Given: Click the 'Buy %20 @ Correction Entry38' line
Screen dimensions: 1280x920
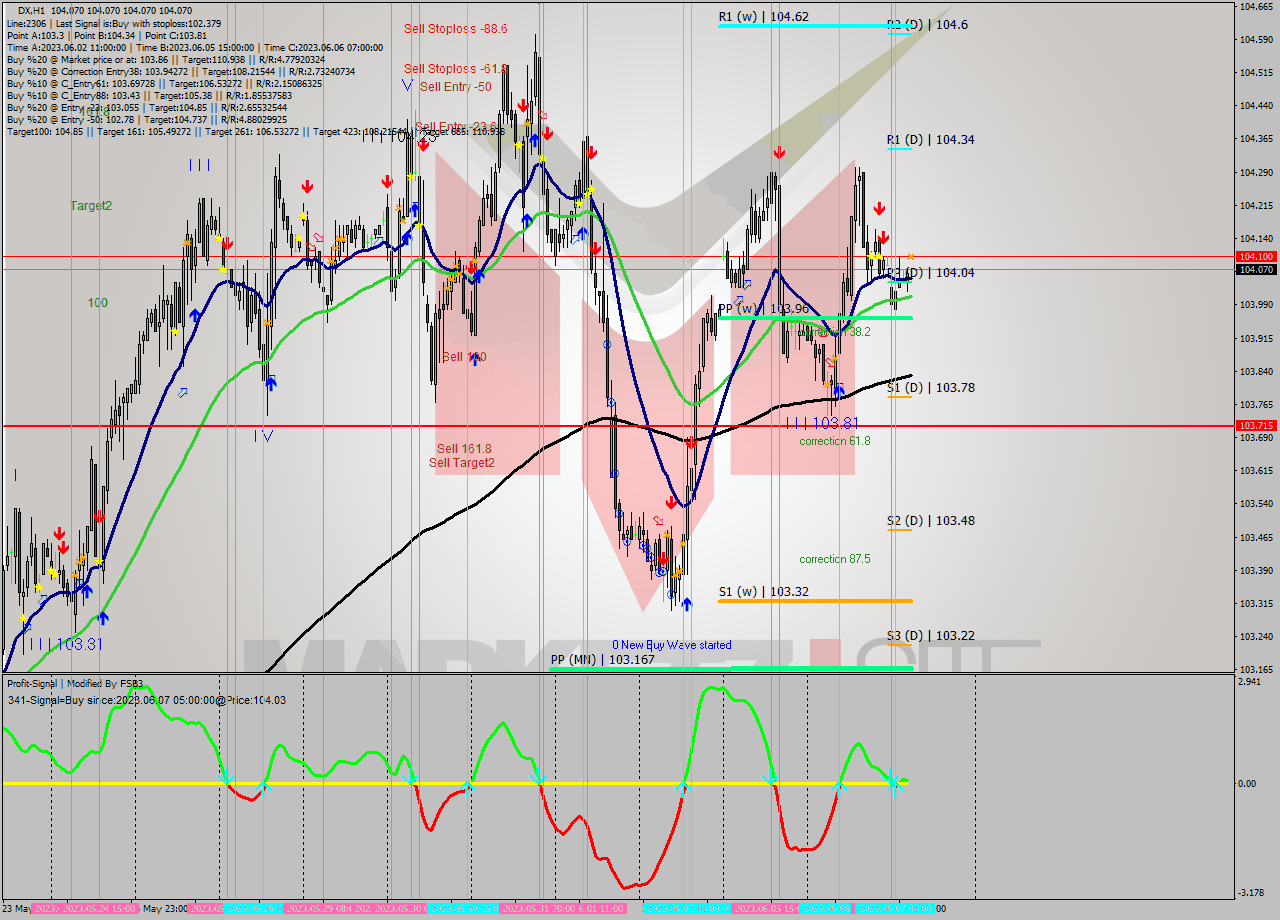Looking at the screenshot, I should coord(180,71).
